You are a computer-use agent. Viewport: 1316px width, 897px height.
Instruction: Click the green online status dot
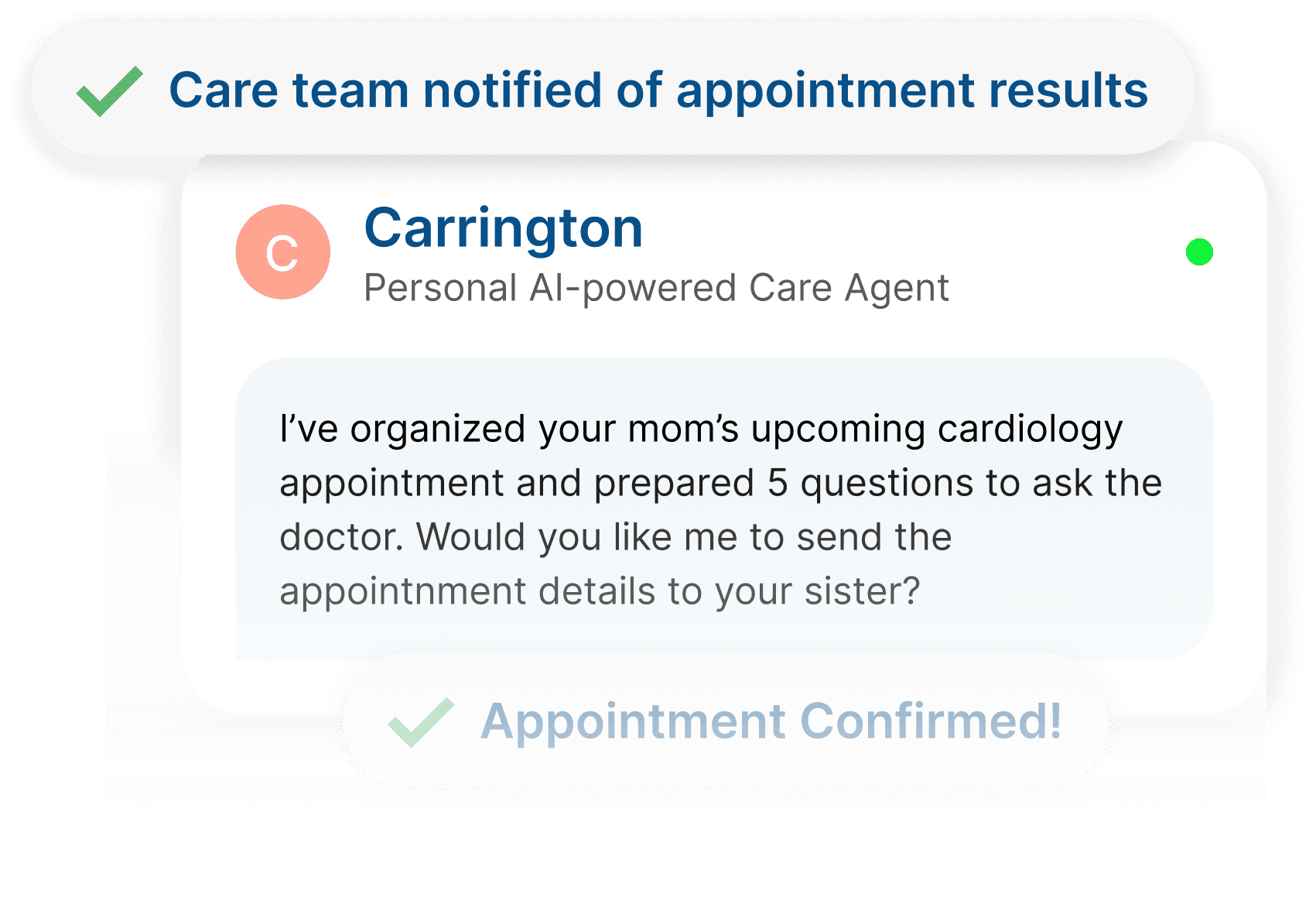[x=1199, y=252]
